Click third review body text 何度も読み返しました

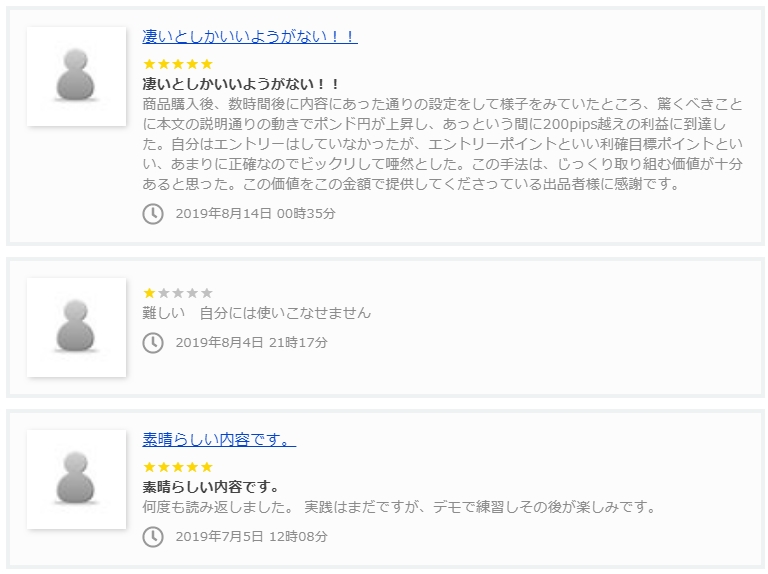coord(399,507)
